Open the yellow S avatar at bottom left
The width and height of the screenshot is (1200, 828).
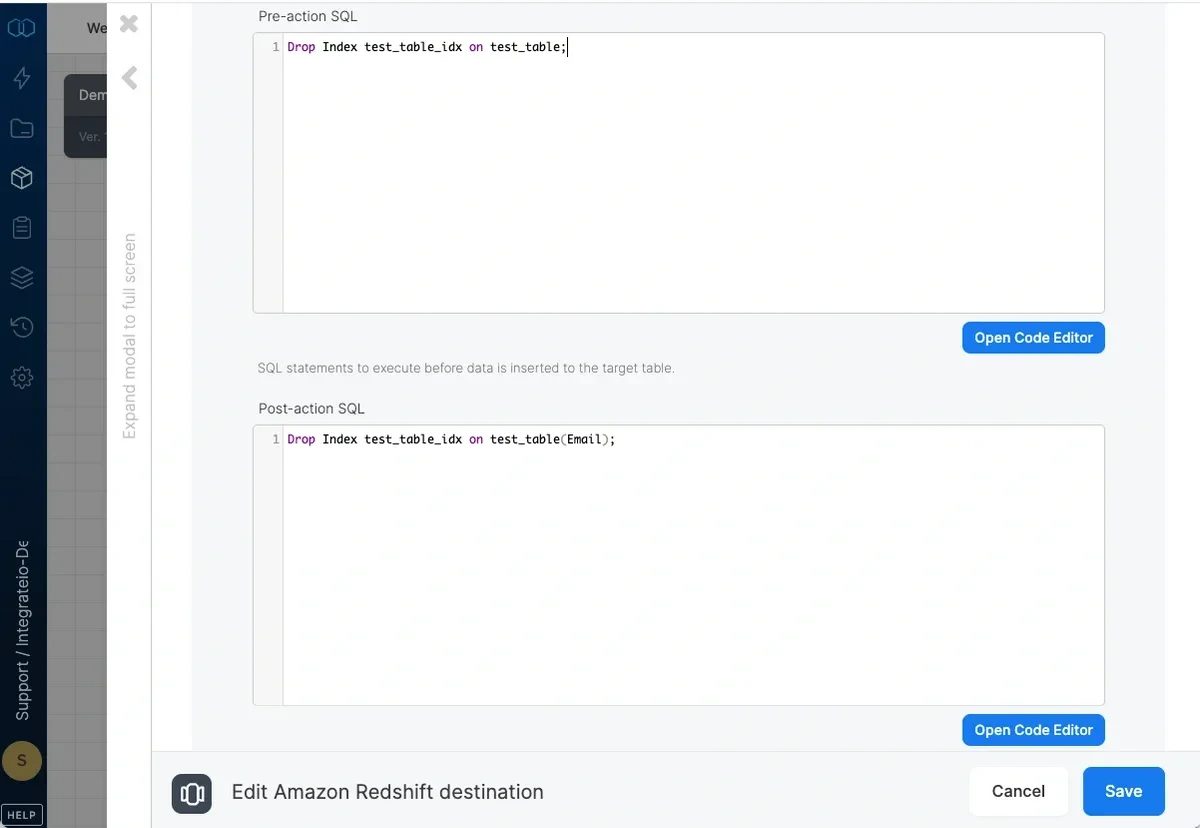pos(22,761)
